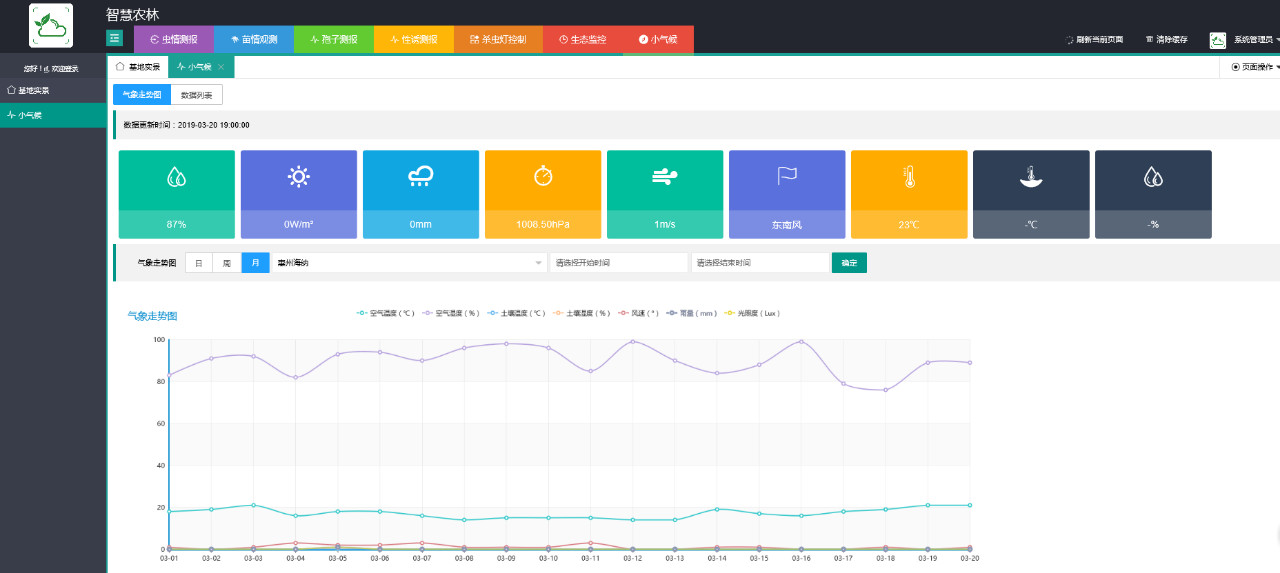Click the 东南风 wind direction value
1280x573 pixels.
[x=787, y=225]
